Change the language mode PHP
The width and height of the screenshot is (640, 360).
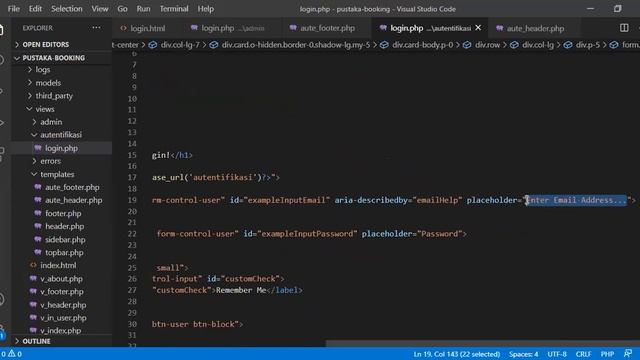pos(607,354)
